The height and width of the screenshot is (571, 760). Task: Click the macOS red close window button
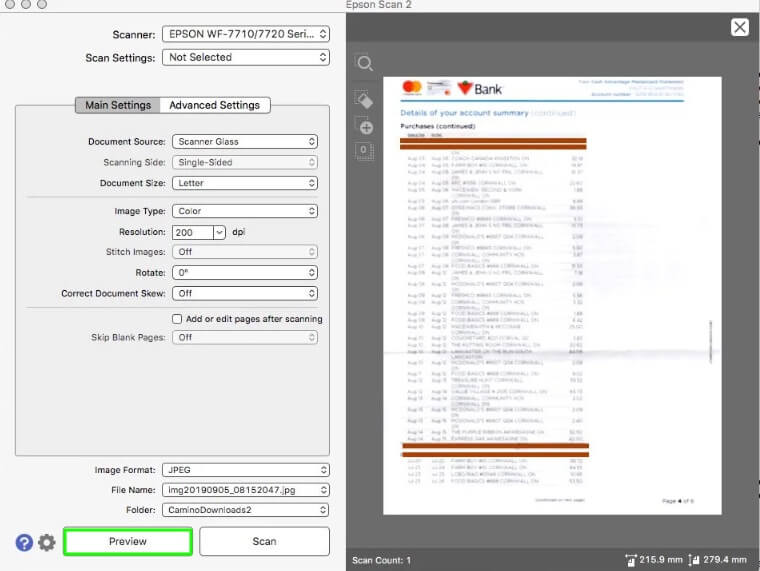click(8, 5)
